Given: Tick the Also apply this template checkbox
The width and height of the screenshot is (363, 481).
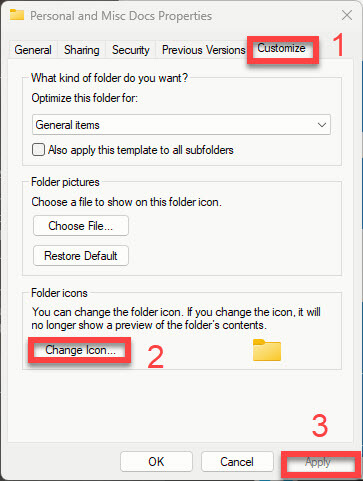Looking at the screenshot, I should [38, 150].
